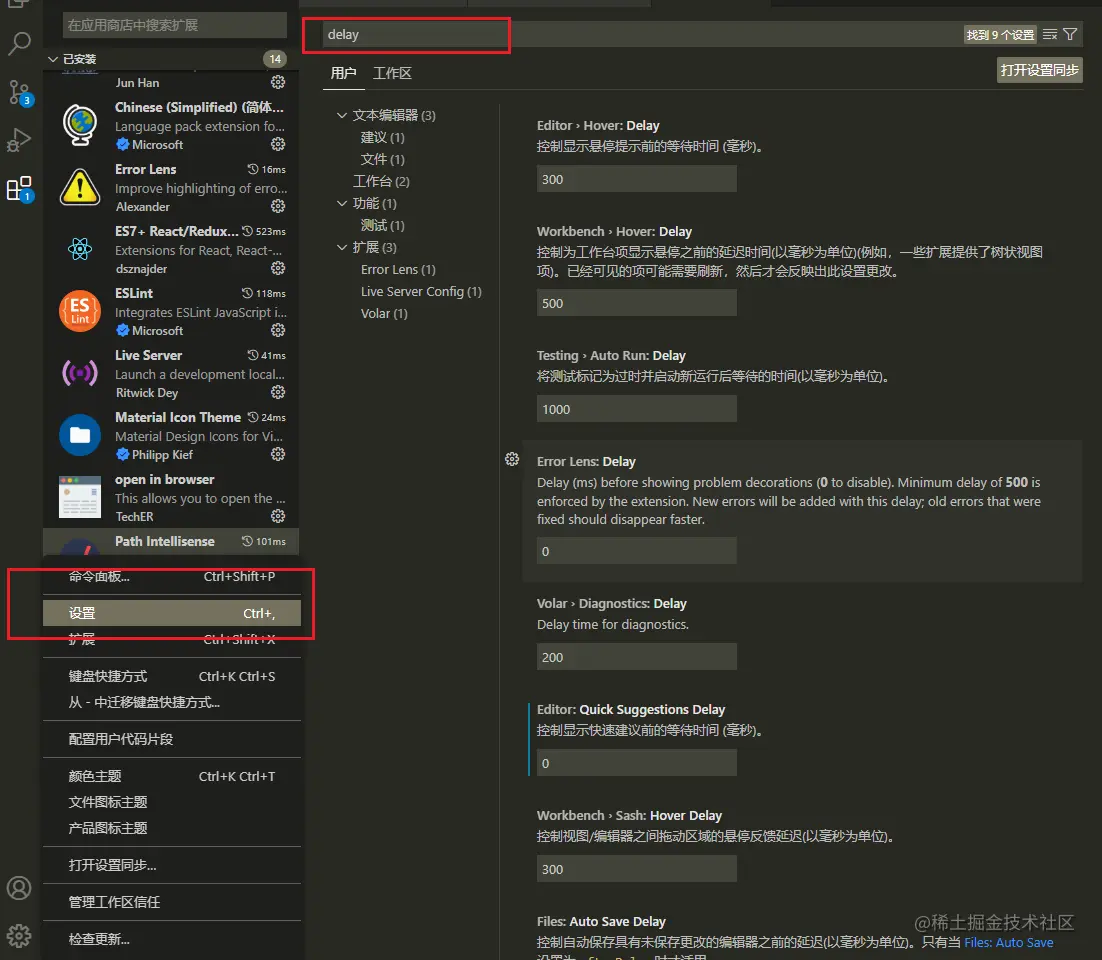Open manage gear for Live Server extension
The width and height of the screenshot is (1102, 960).
pyautogui.click(x=278, y=391)
